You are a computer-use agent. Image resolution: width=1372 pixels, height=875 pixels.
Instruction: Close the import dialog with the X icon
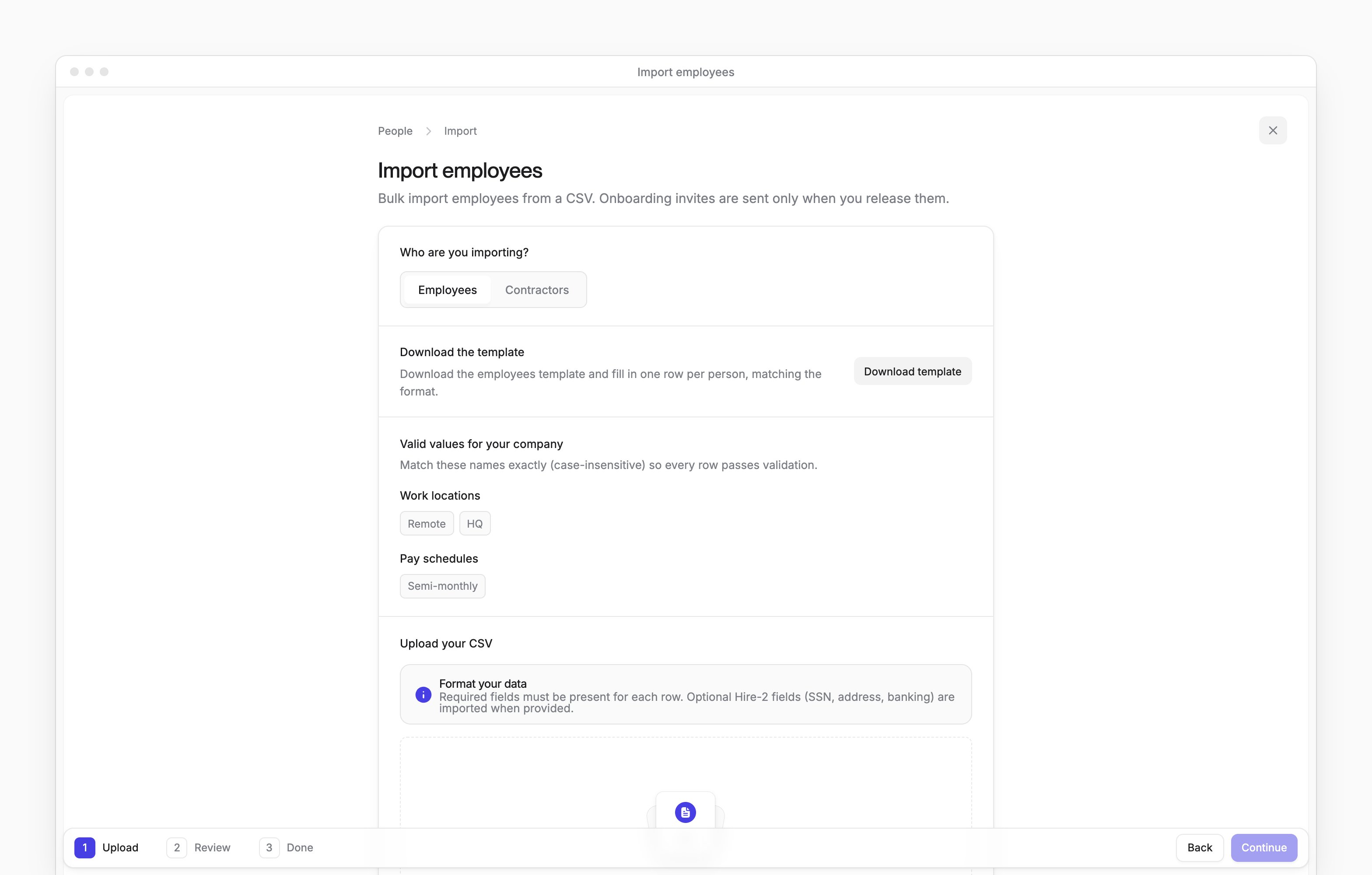click(1272, 130)
